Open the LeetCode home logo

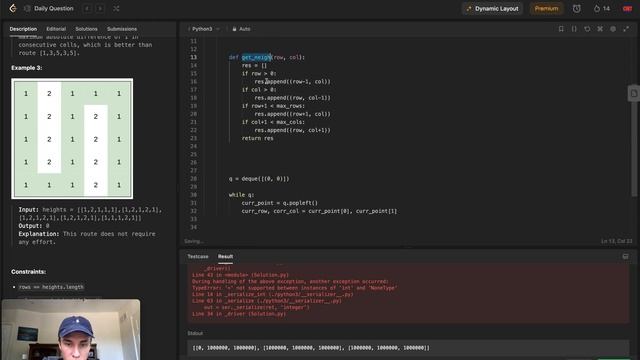(x=13, y=8)
